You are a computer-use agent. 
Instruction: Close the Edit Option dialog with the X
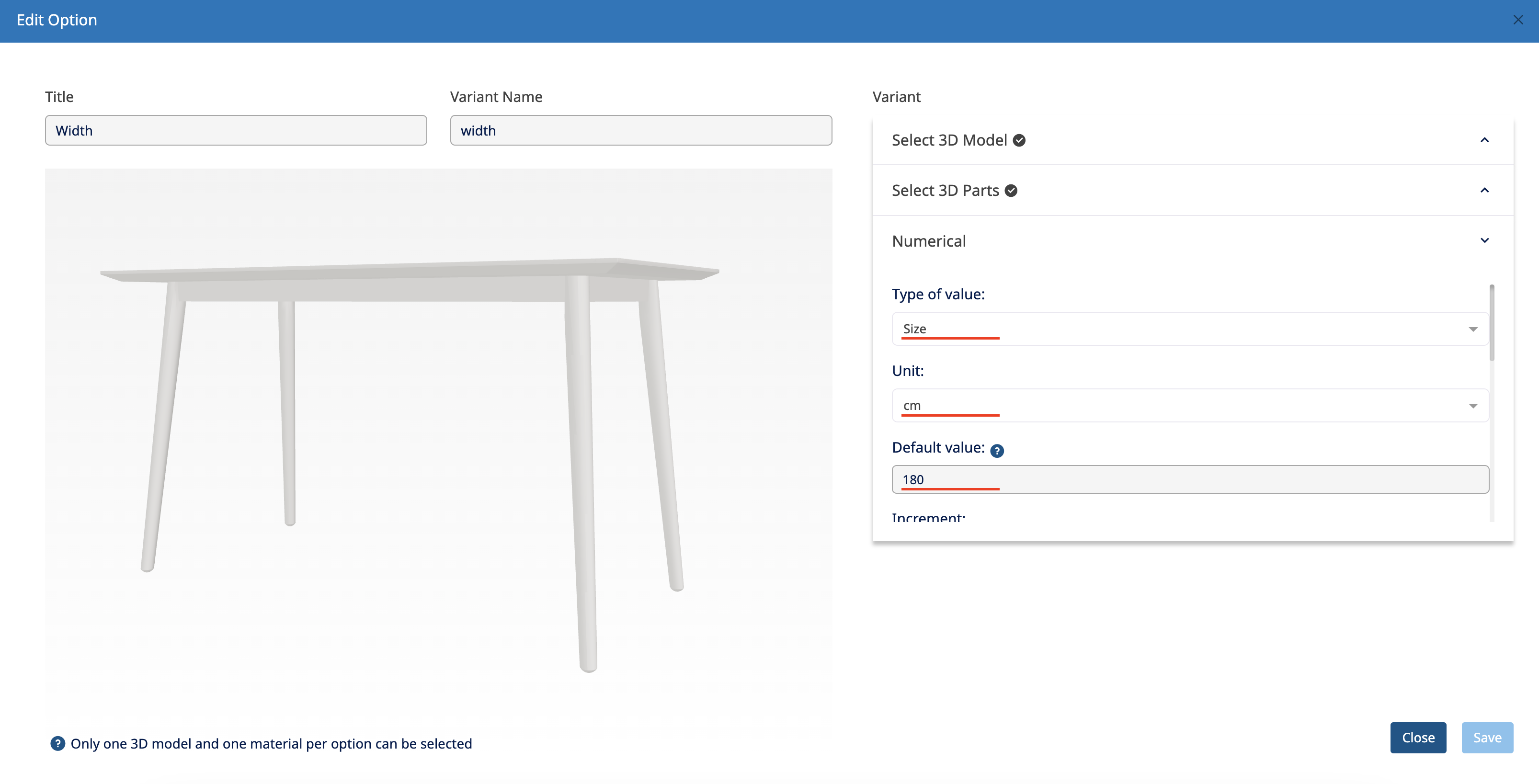pyautogui.click(x=1517, y=20)
